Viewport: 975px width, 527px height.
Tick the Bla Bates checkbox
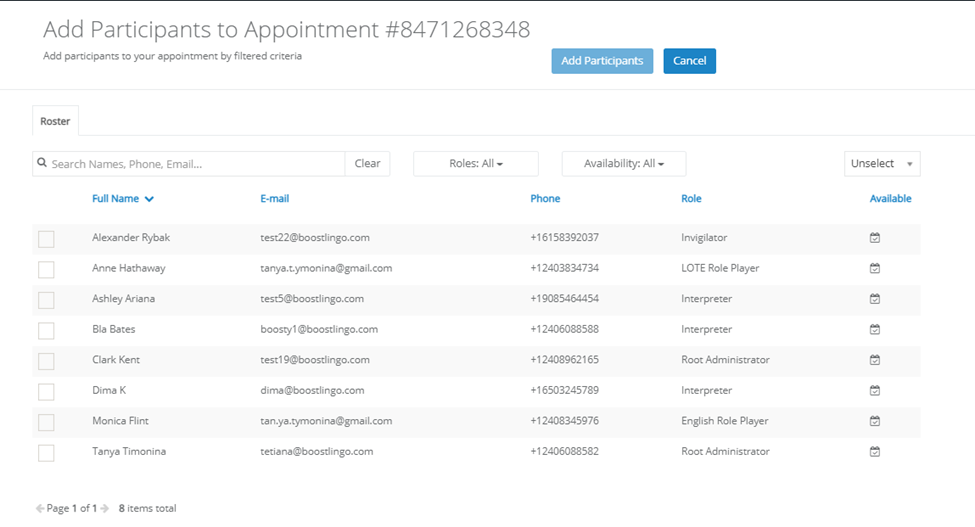(46, 331)
